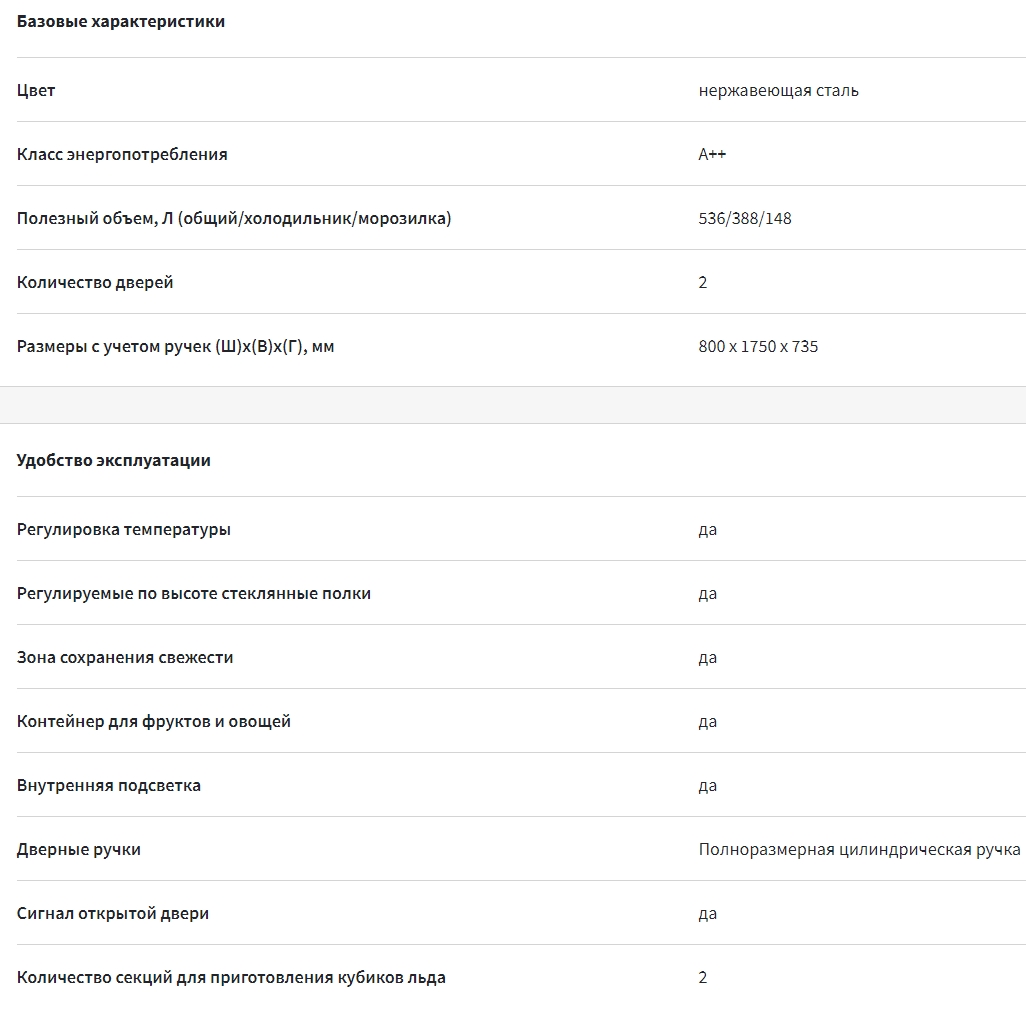
Task: Click the "Полезный объем, Л" row label
Action: point(234,219)
